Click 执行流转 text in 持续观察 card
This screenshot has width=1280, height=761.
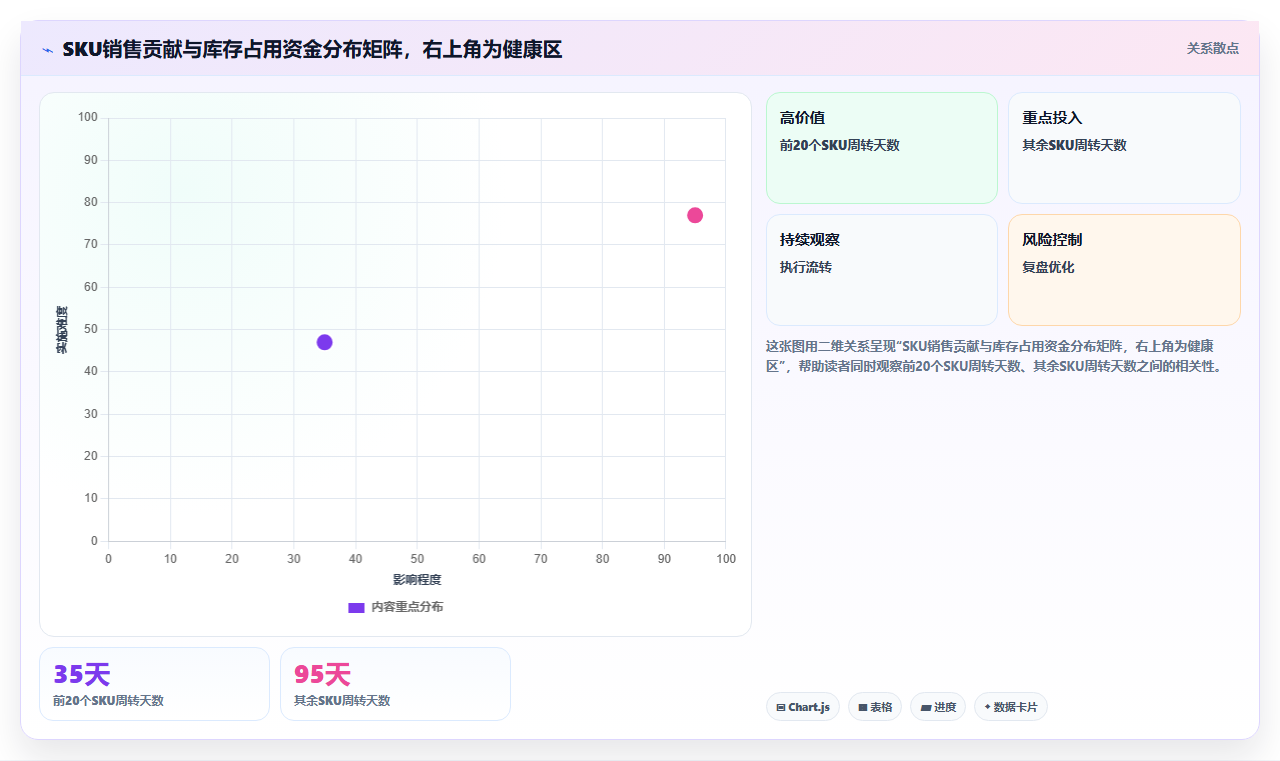point(806,267)
